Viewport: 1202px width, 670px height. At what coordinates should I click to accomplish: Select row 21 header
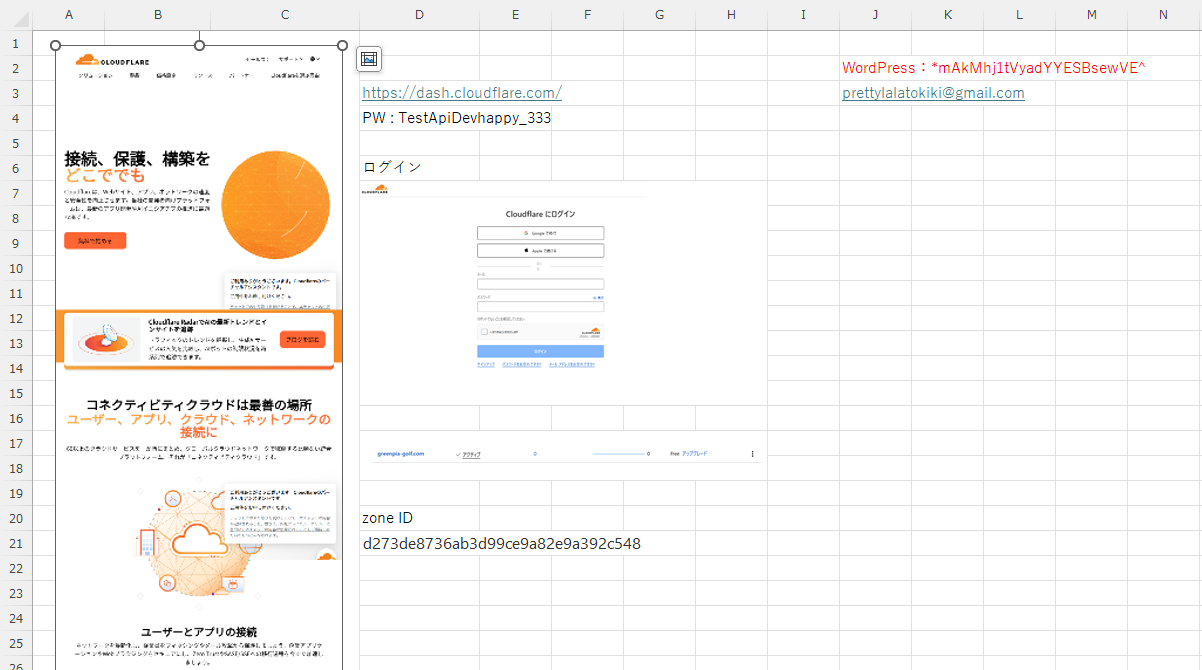click(x=15, y=543)
